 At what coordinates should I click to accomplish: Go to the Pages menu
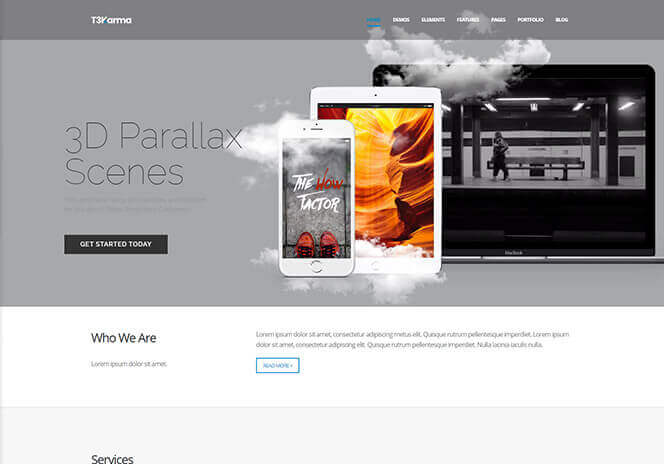tap(499, 20)
